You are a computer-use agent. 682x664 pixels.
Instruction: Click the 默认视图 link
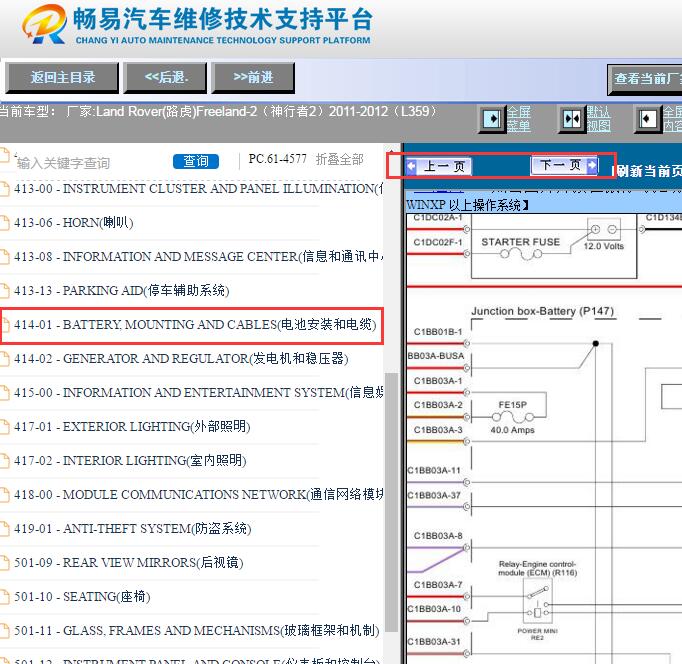click(598, 119)
